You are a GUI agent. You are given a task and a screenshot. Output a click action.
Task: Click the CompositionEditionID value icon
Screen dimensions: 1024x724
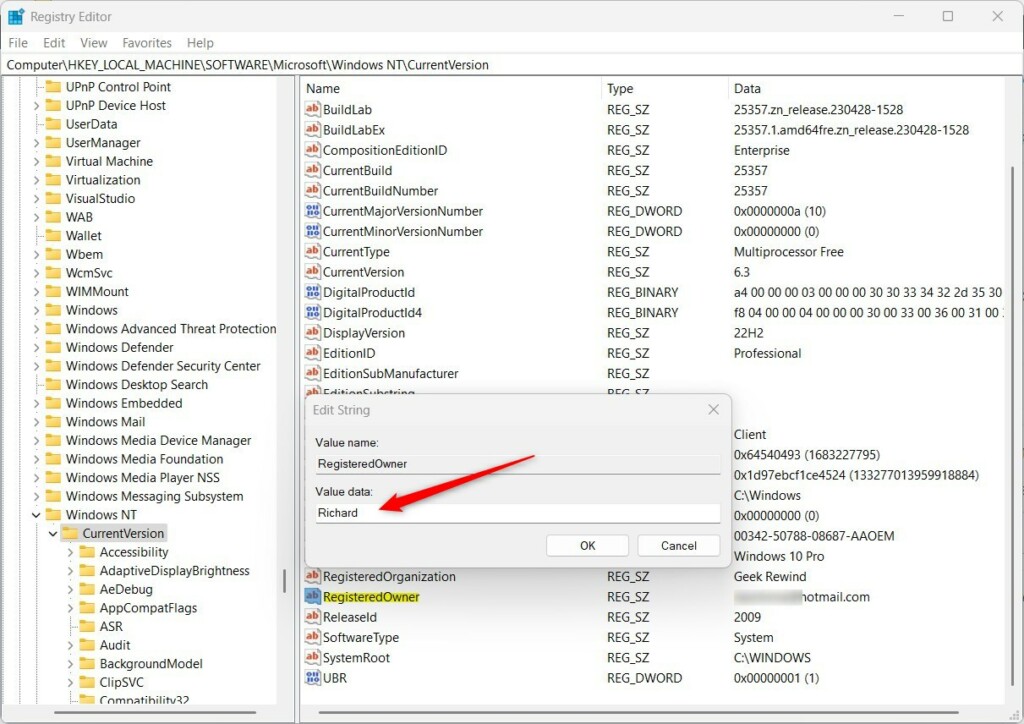[313, 150]
